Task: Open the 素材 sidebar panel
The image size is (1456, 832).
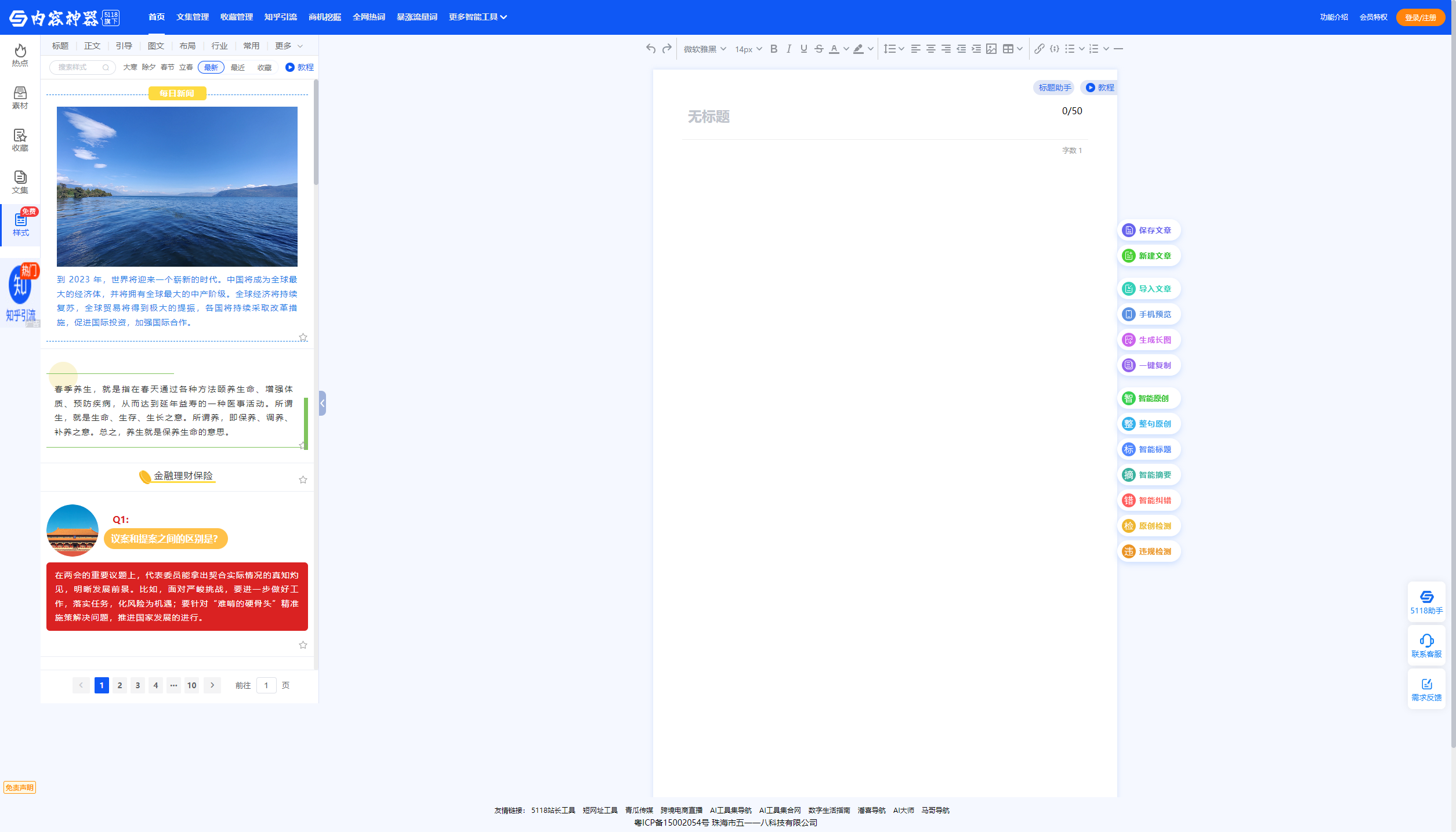Action: (x=20, y=97)
